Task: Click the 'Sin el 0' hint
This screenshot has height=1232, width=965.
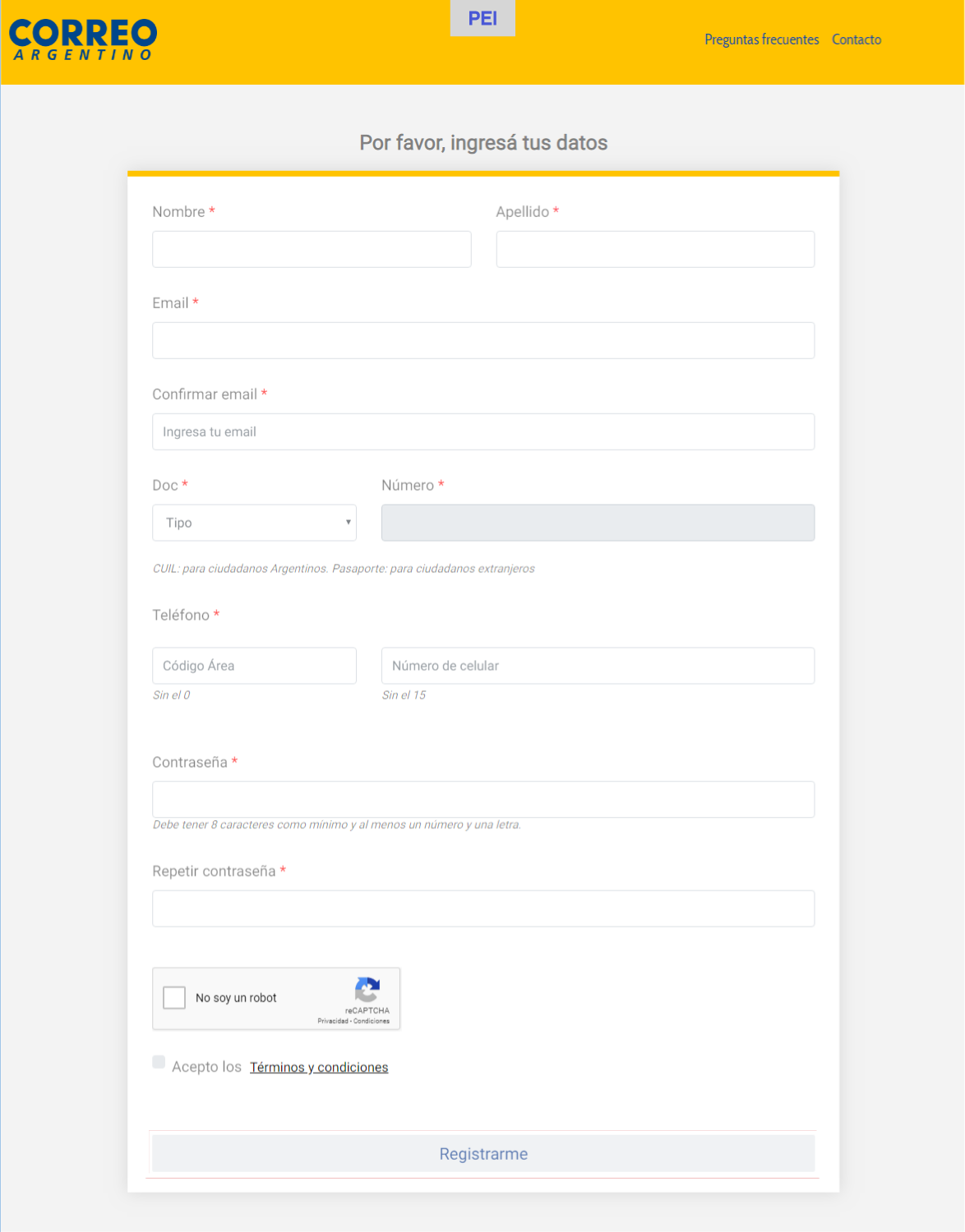Action: coord(171,695)
